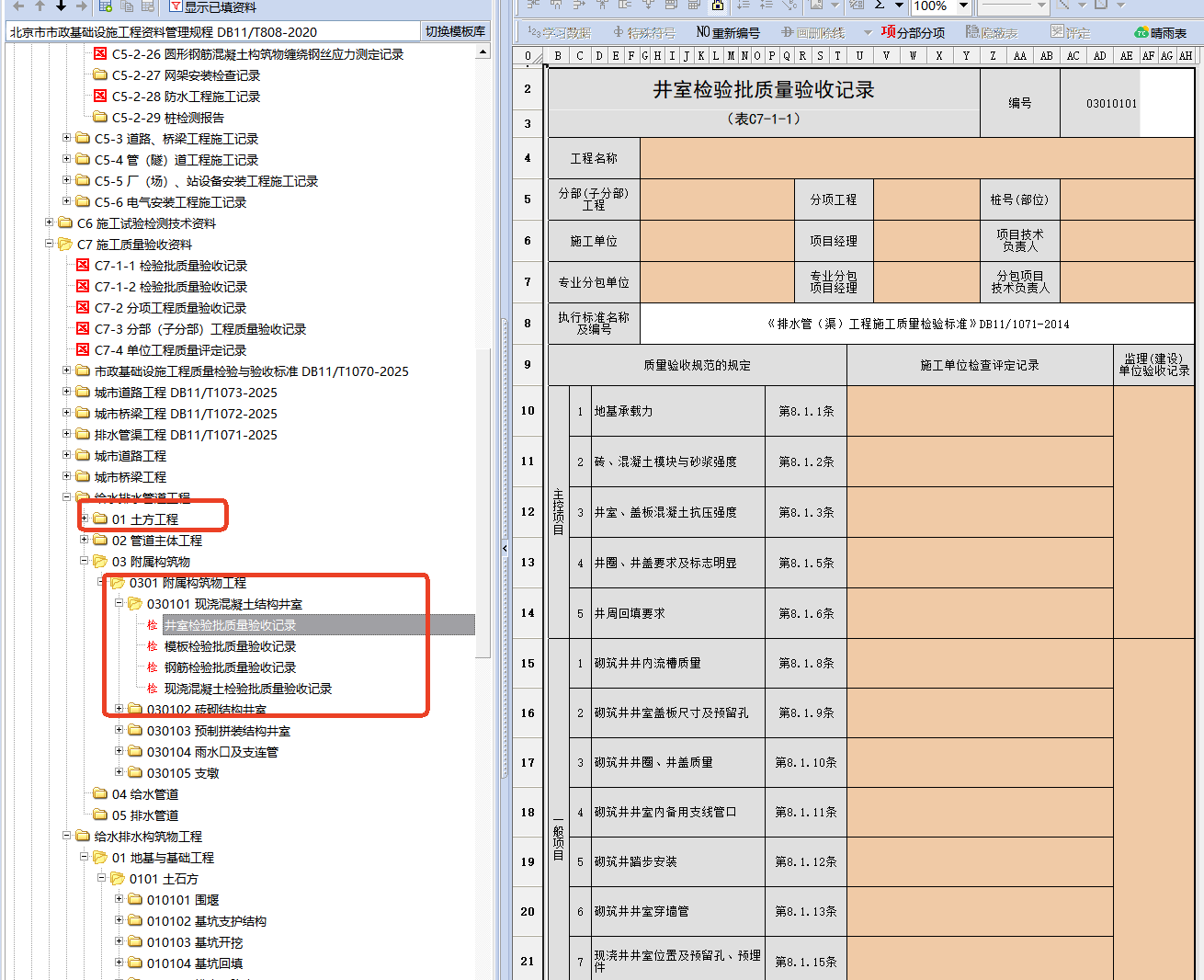Click the 工程名称 input cell

point(916,158)
